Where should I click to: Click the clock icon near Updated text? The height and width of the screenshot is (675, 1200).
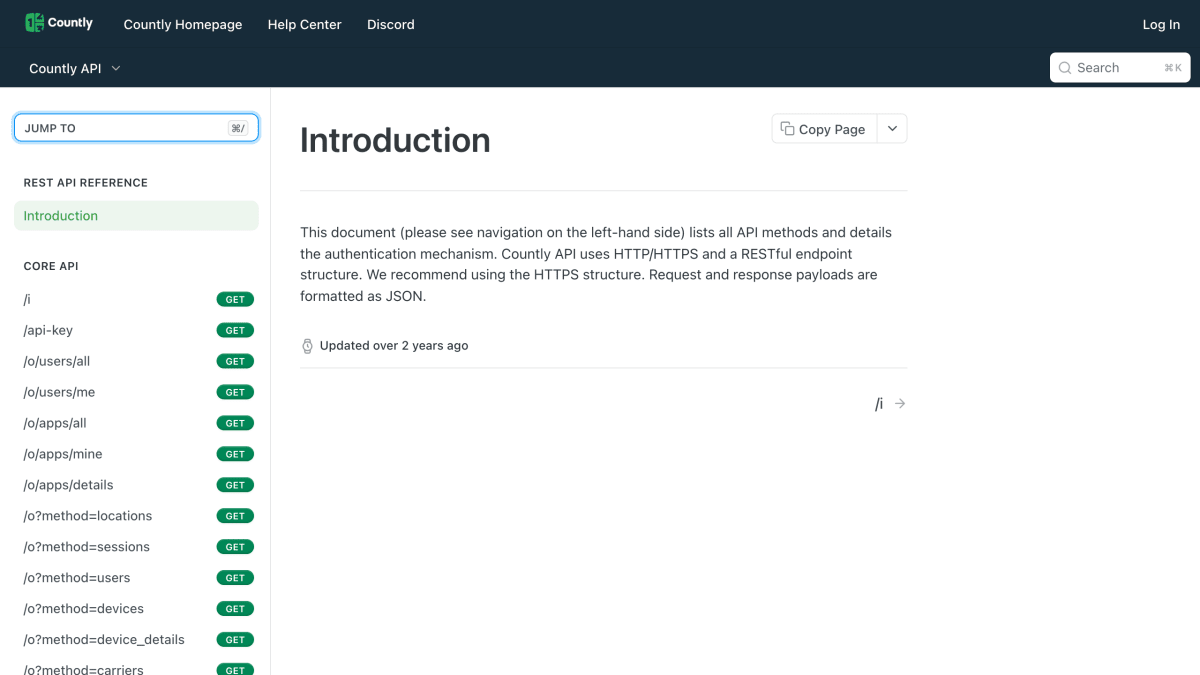click(307, 346)
